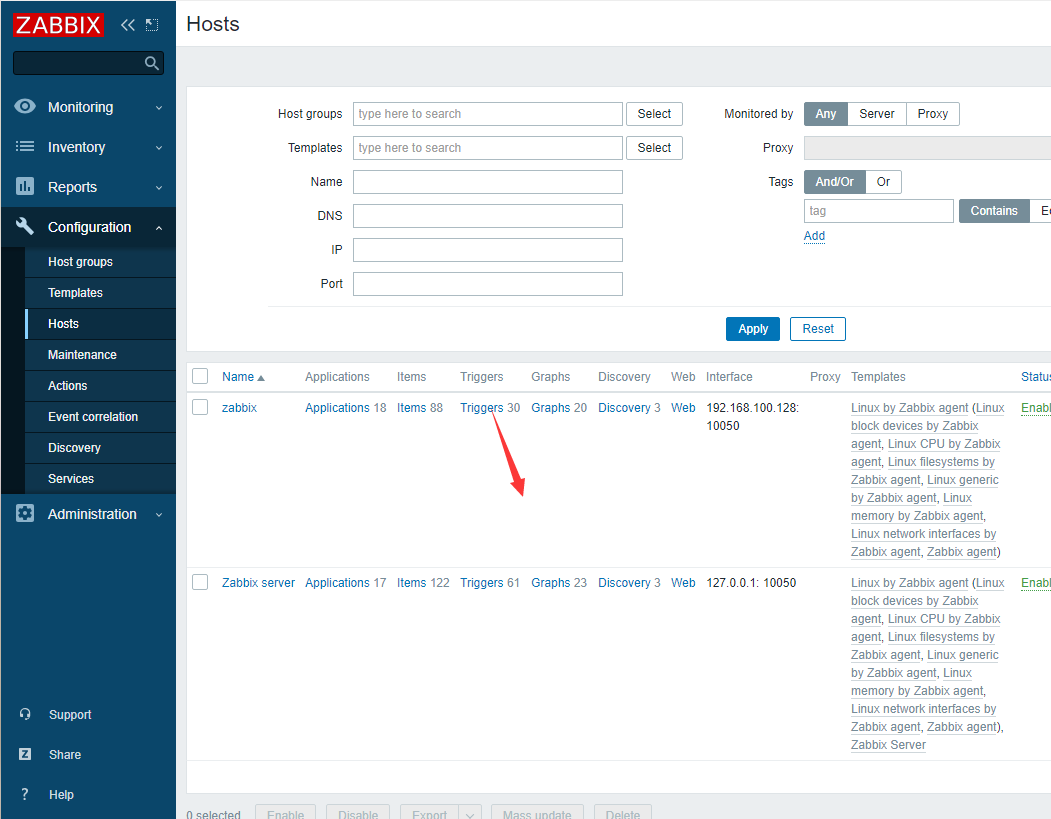
Task: Click the Monitoring eye icon
Action: click(25, 107)
